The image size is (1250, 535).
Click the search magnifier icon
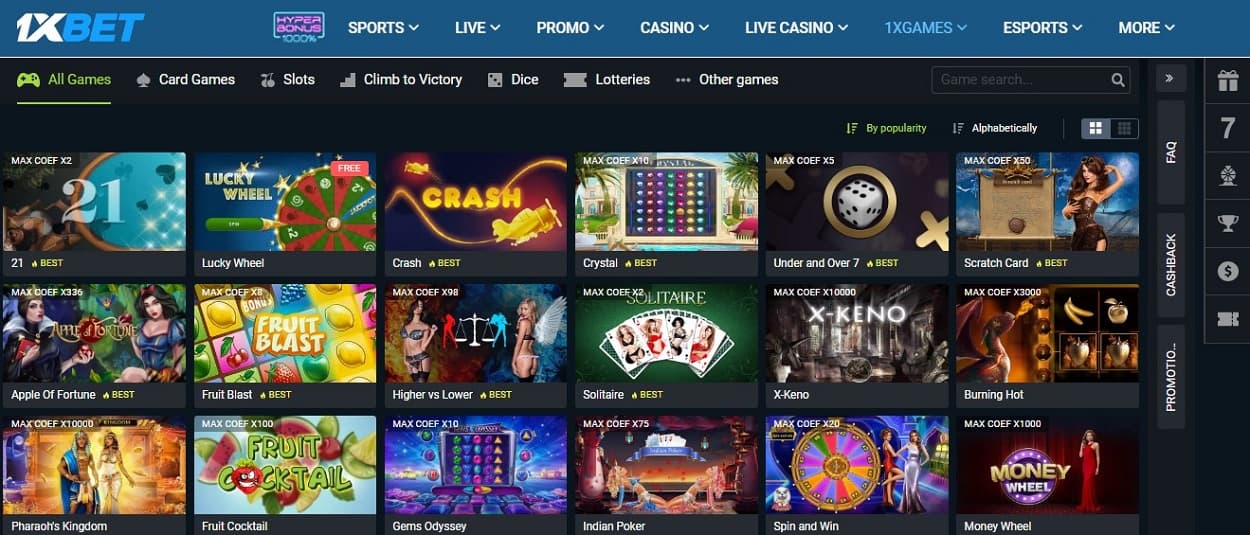coord(1118,80)
